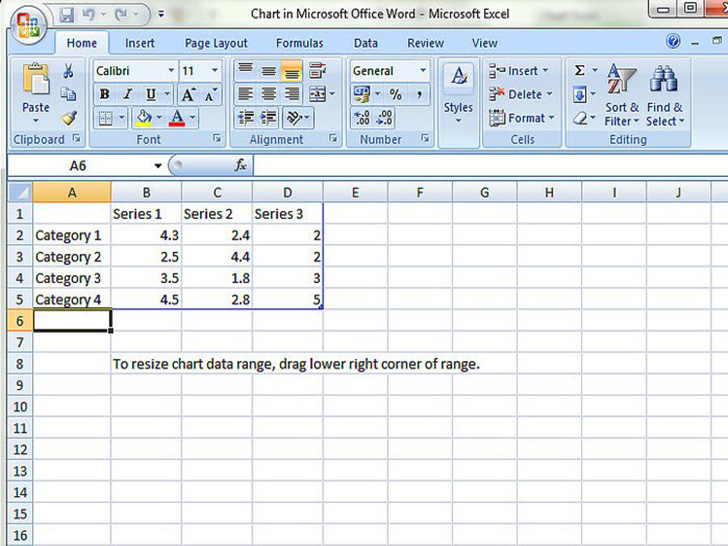Increase indent in Alignment group

(x=268, y=118)
